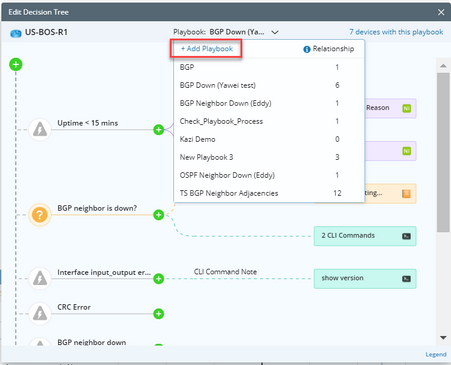Click the Uptime < 15 mins alert icon
The width and height of the screenshot is (451, 365).
point(40,129)
